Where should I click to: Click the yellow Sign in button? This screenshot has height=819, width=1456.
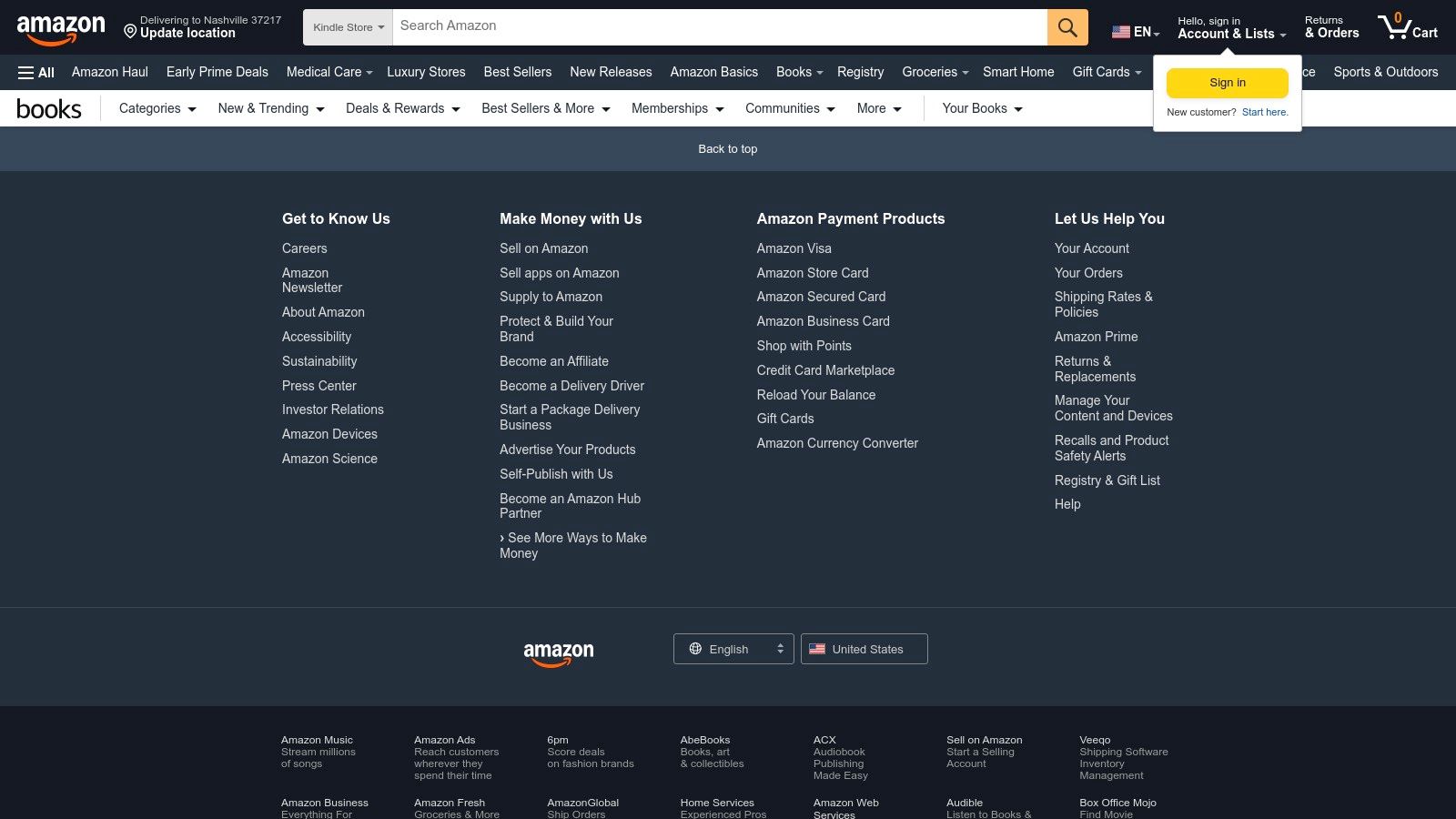(x=1228, y=83)
